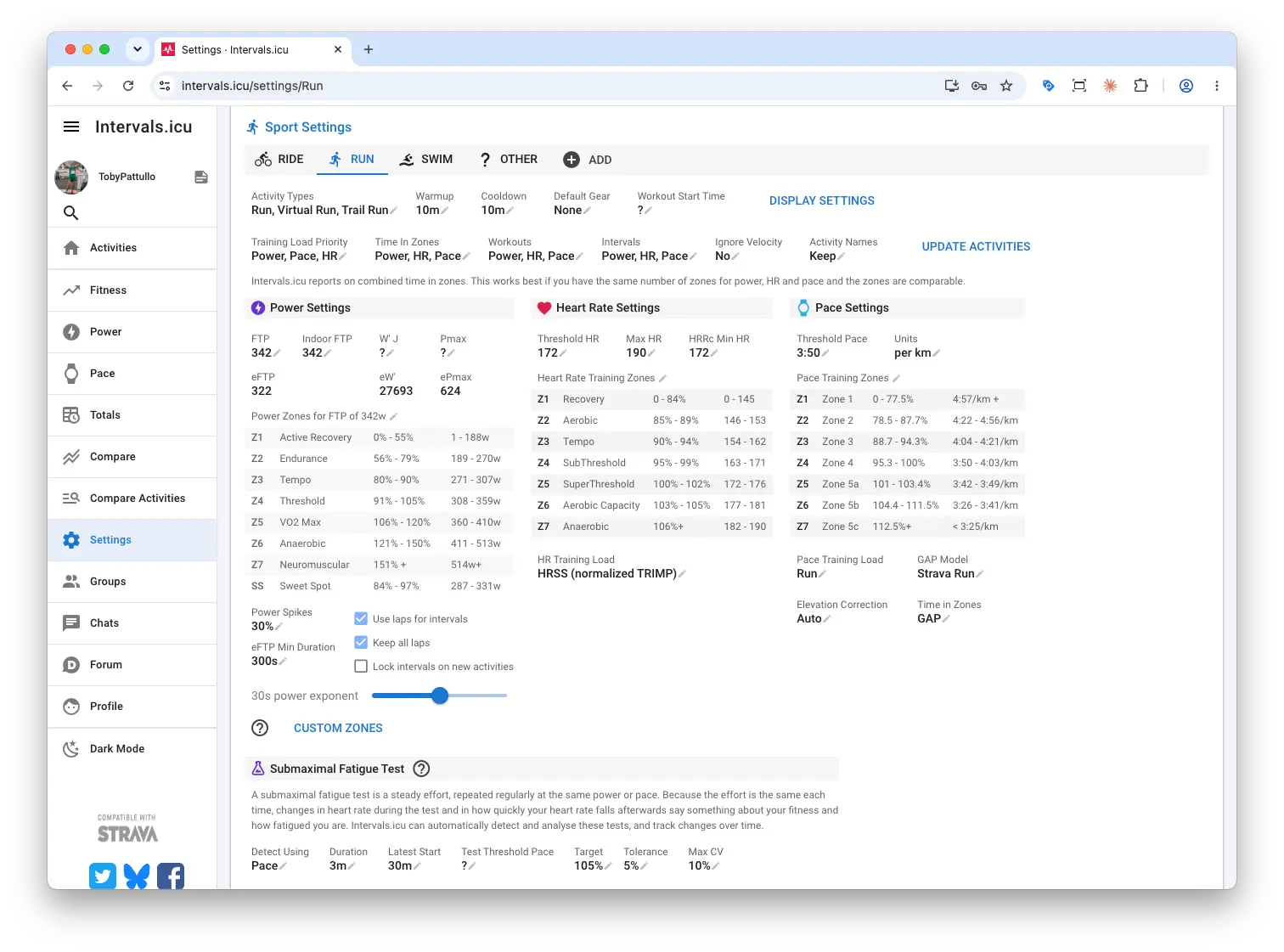The image size is (1284, 952).
Task: Click UPDATE ACTIVITIES button
Action: click(x=976, y=246)
